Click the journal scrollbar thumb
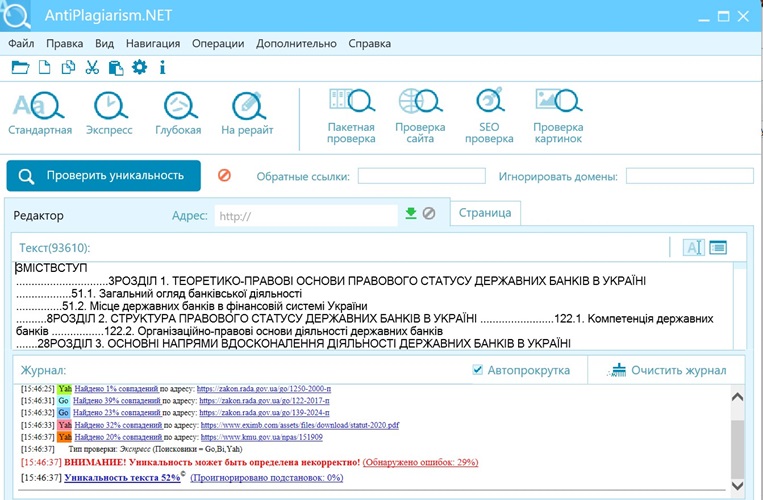 [737, 450]
